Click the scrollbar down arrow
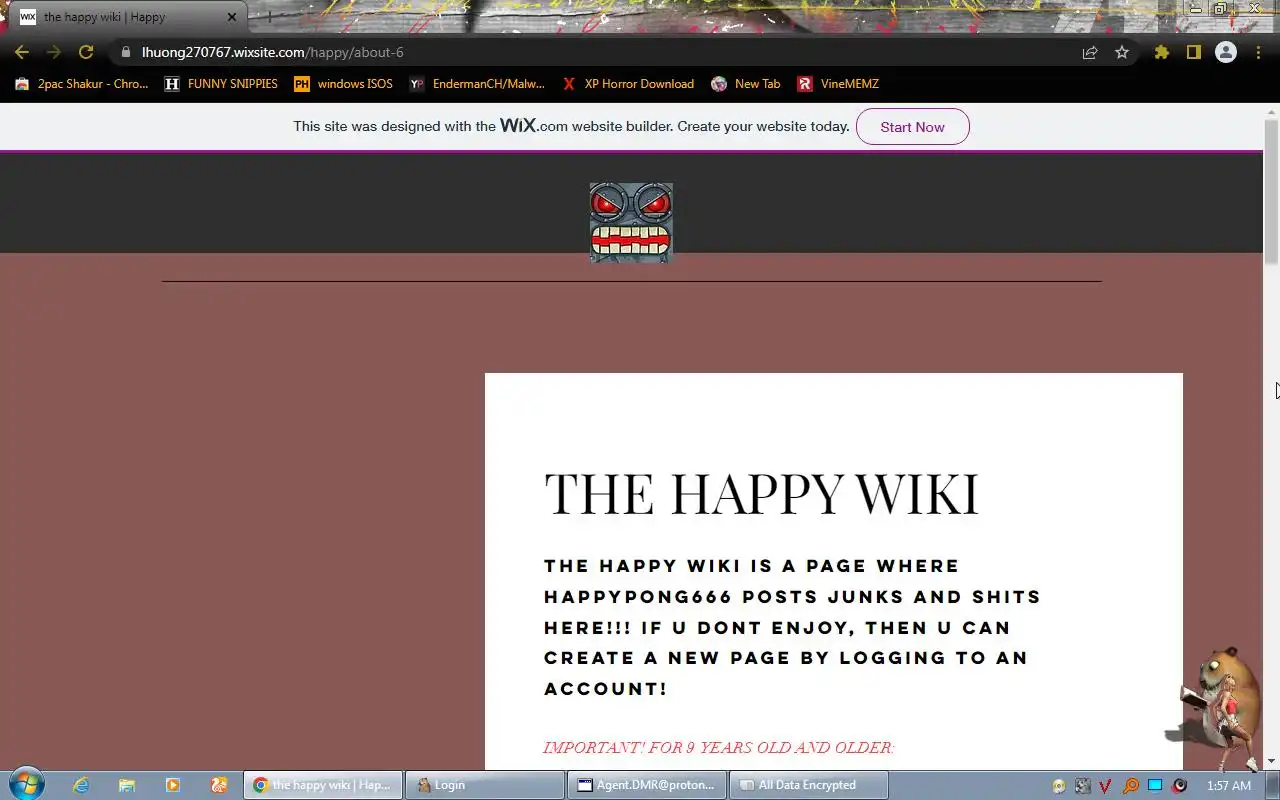This screenshot has width=1280, height=800. pyautogui.click(x=1271, y=762)
